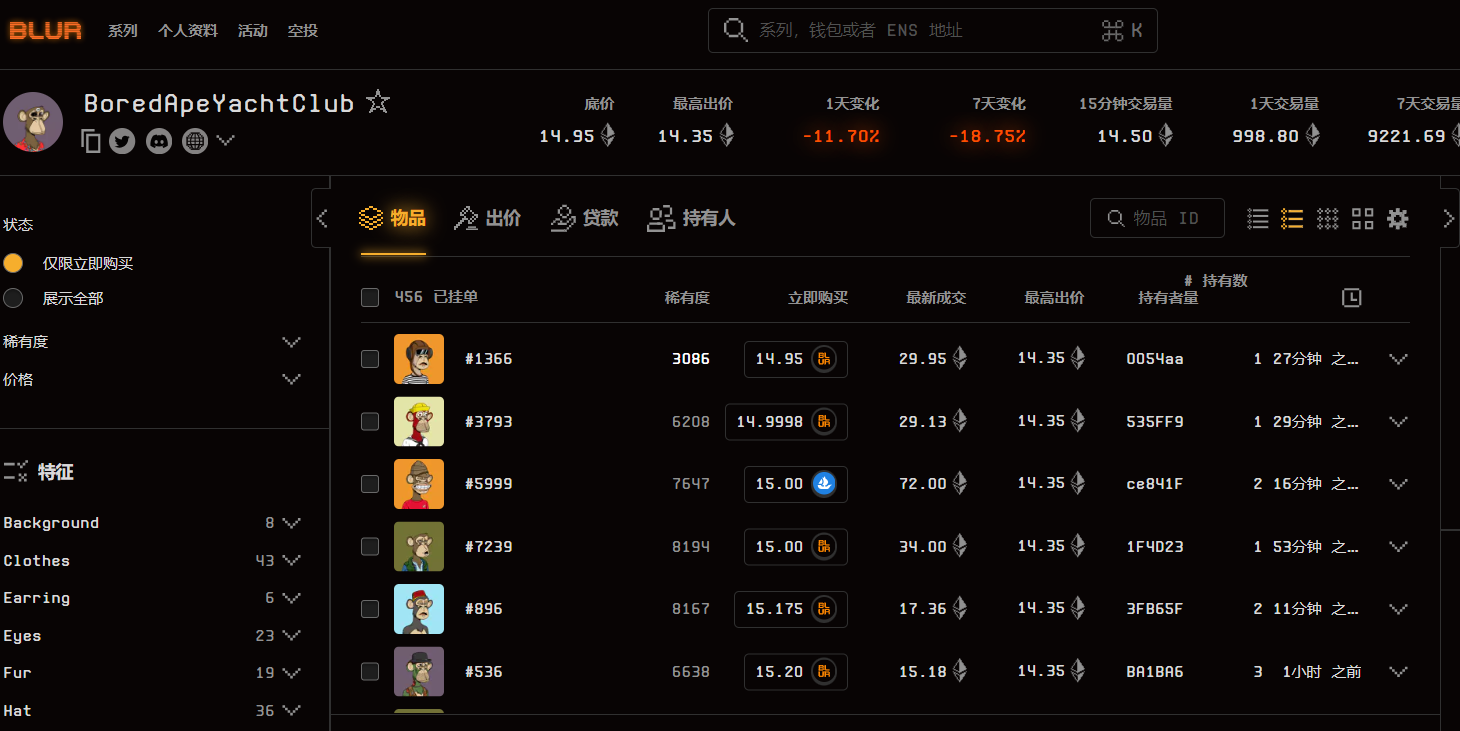This screenshot has width=1460, height=731.
Task: Select the 展示全部 radio option
Action: [x=13, y=298]
